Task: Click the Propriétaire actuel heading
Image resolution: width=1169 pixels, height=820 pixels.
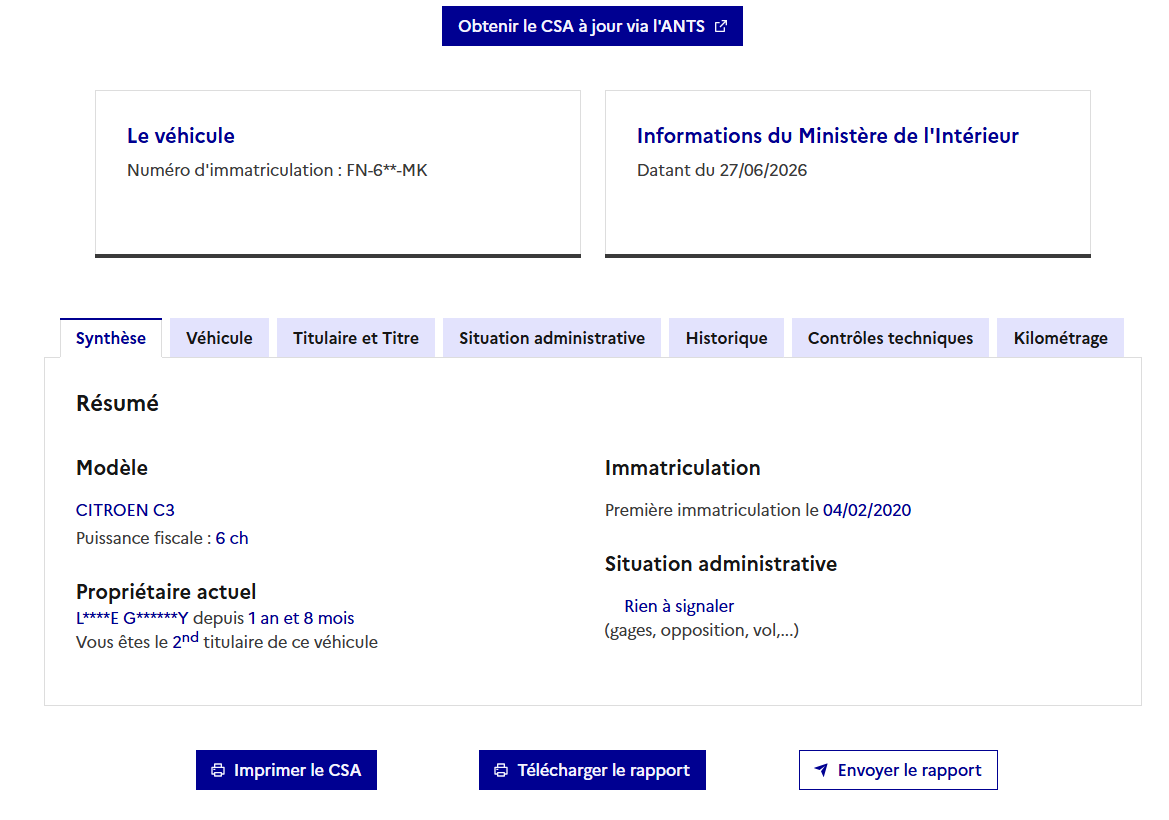Action: pyautogui.click(x=166, y=592)
